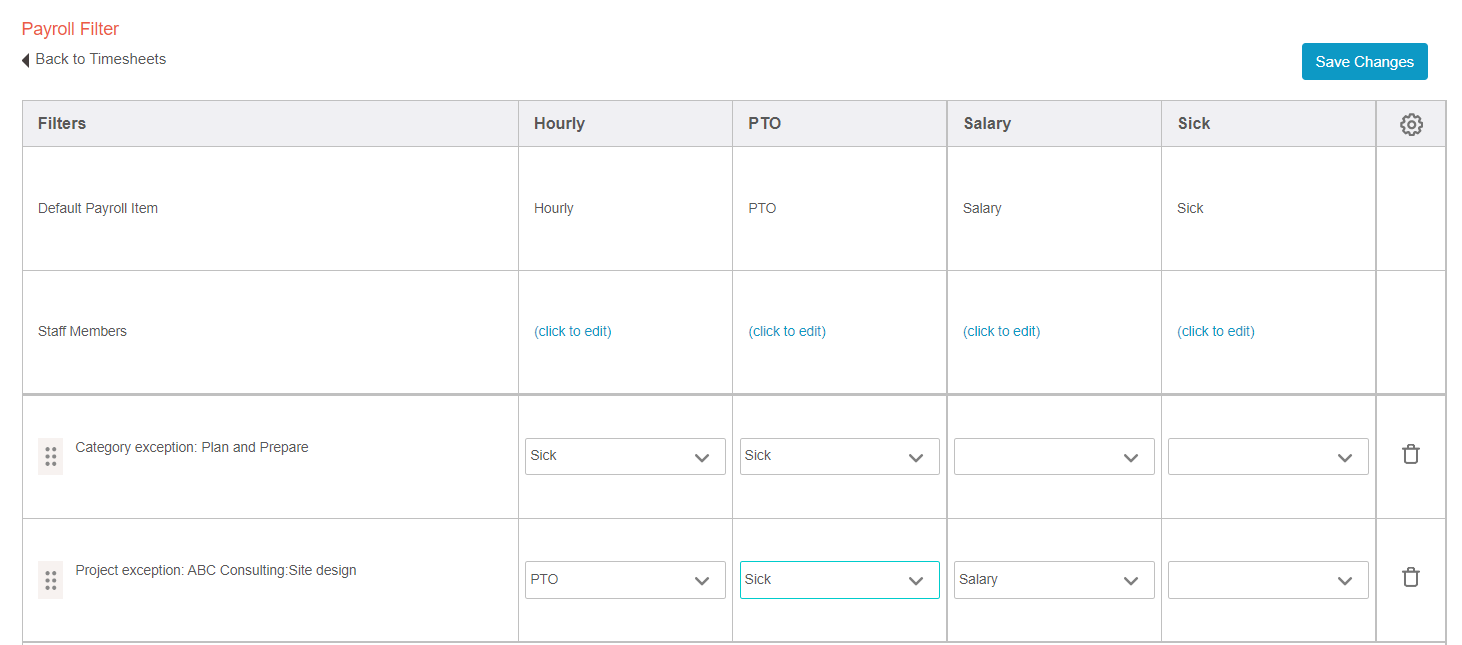Click the Save Changes button
This screenshot has height=645, width=1462.
(x=1364, y=62)
